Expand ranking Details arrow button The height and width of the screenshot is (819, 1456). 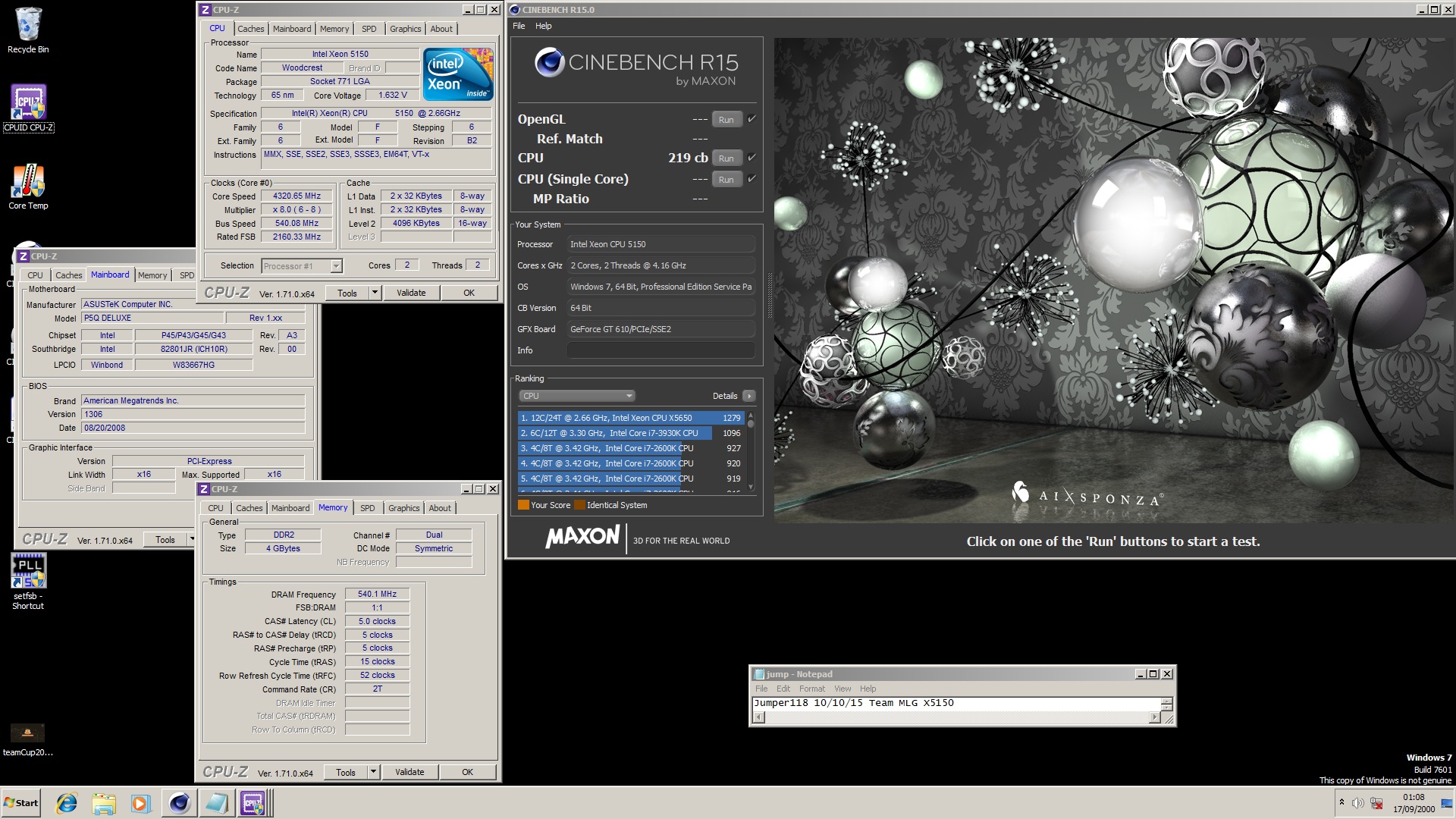[749, 396]
